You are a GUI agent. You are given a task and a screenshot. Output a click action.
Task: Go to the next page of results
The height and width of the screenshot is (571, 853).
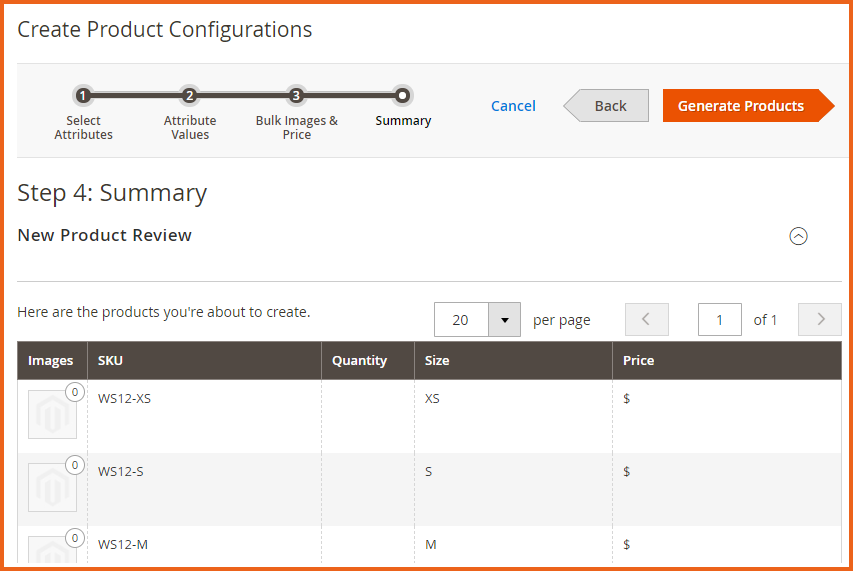[x=820, y=319]
